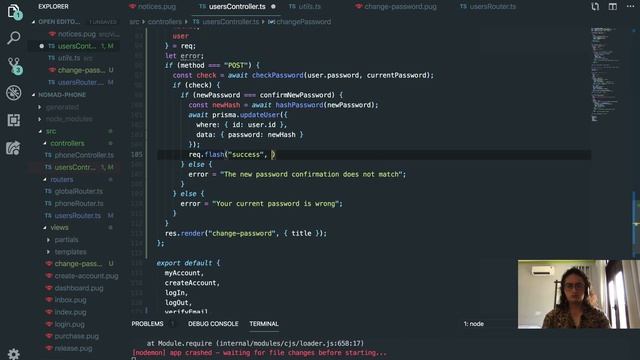Viewport: 640px width, 360px height.
Task: Click the src breadcrumb segment
Action: pyautogui.click(x=134, y=22)
